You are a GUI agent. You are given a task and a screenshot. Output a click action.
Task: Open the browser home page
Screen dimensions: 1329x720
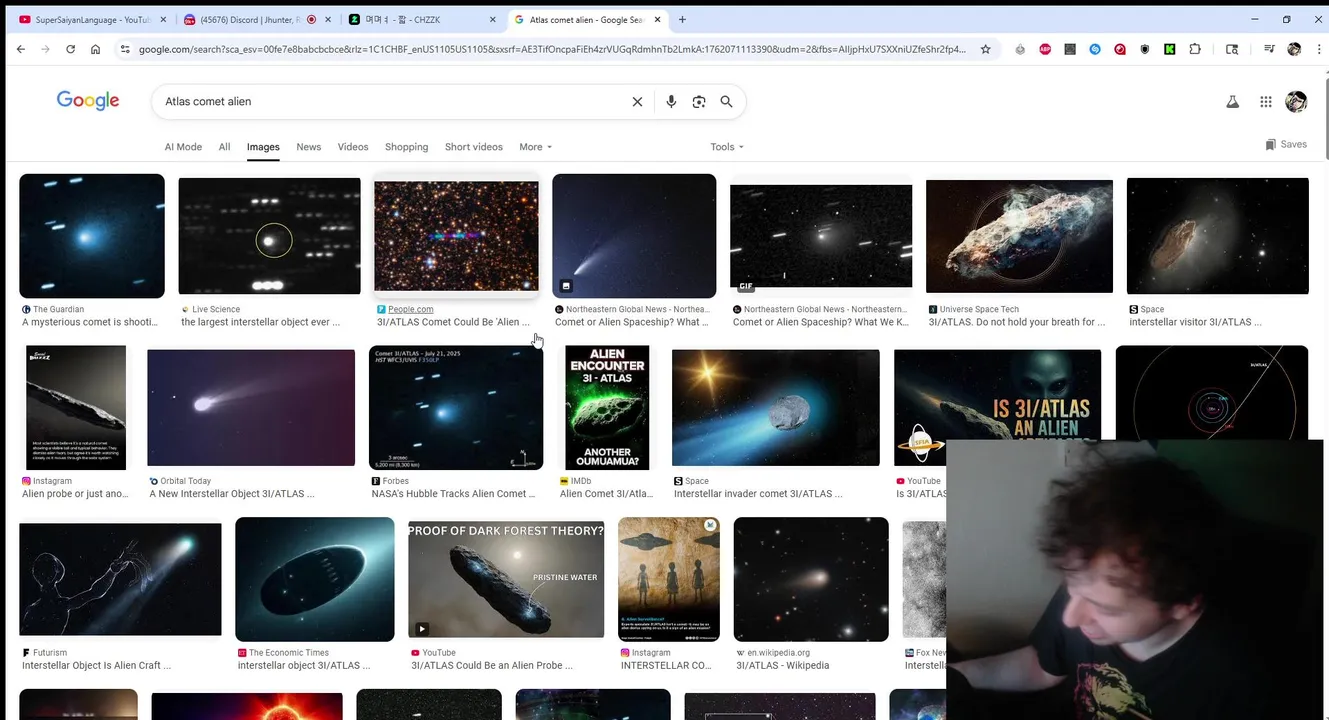click(x=95, y=49)
